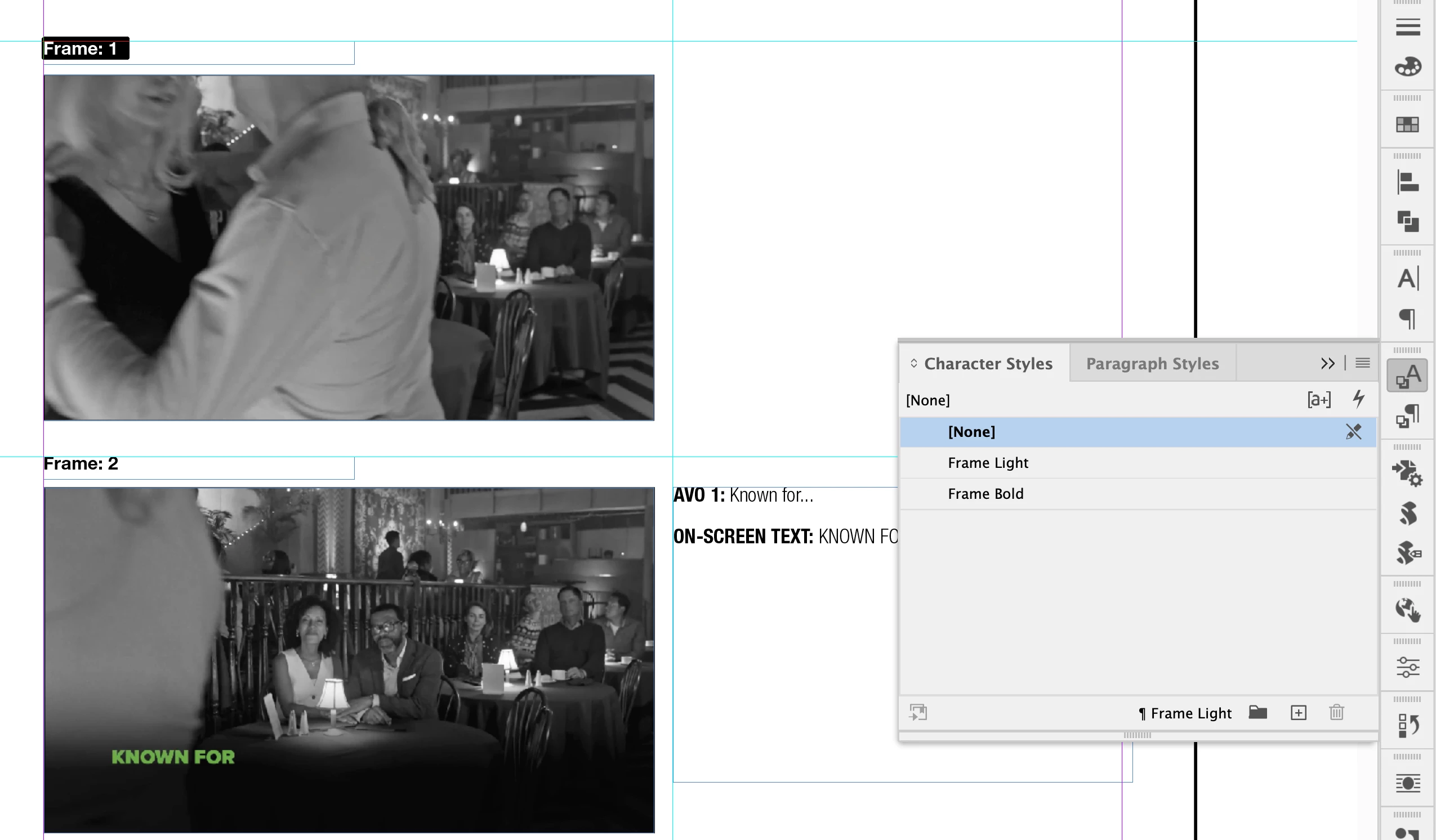1436x840 pixels.
Task: Open the Color palette panel
Action: pos(1407,66)
